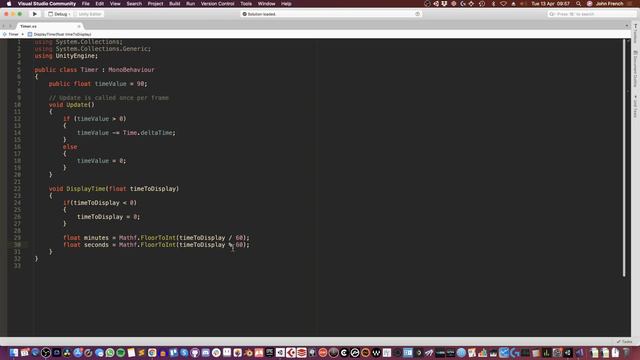Click the Dropbox icon in the menu bar

tap(444, 4)
